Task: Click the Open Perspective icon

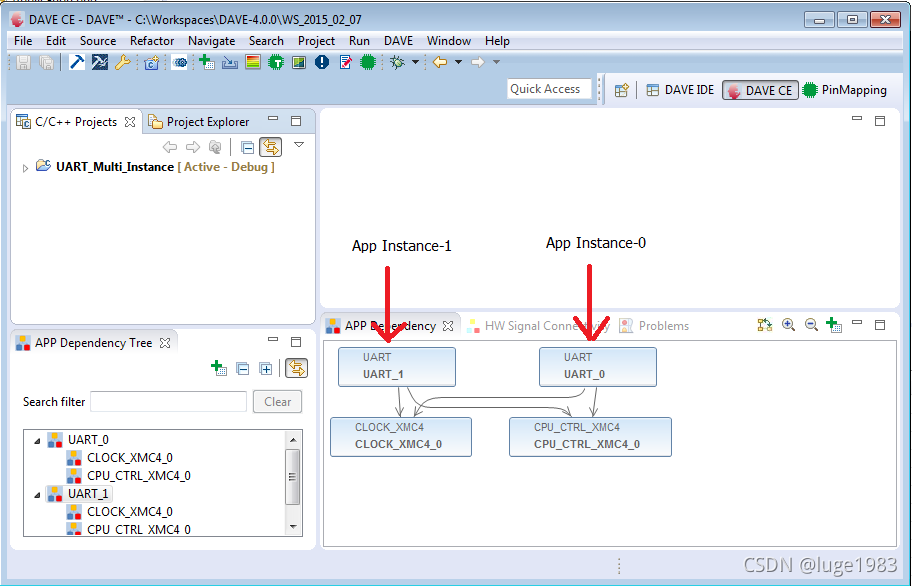Action: pyautogui.click(x=621, y=90)
